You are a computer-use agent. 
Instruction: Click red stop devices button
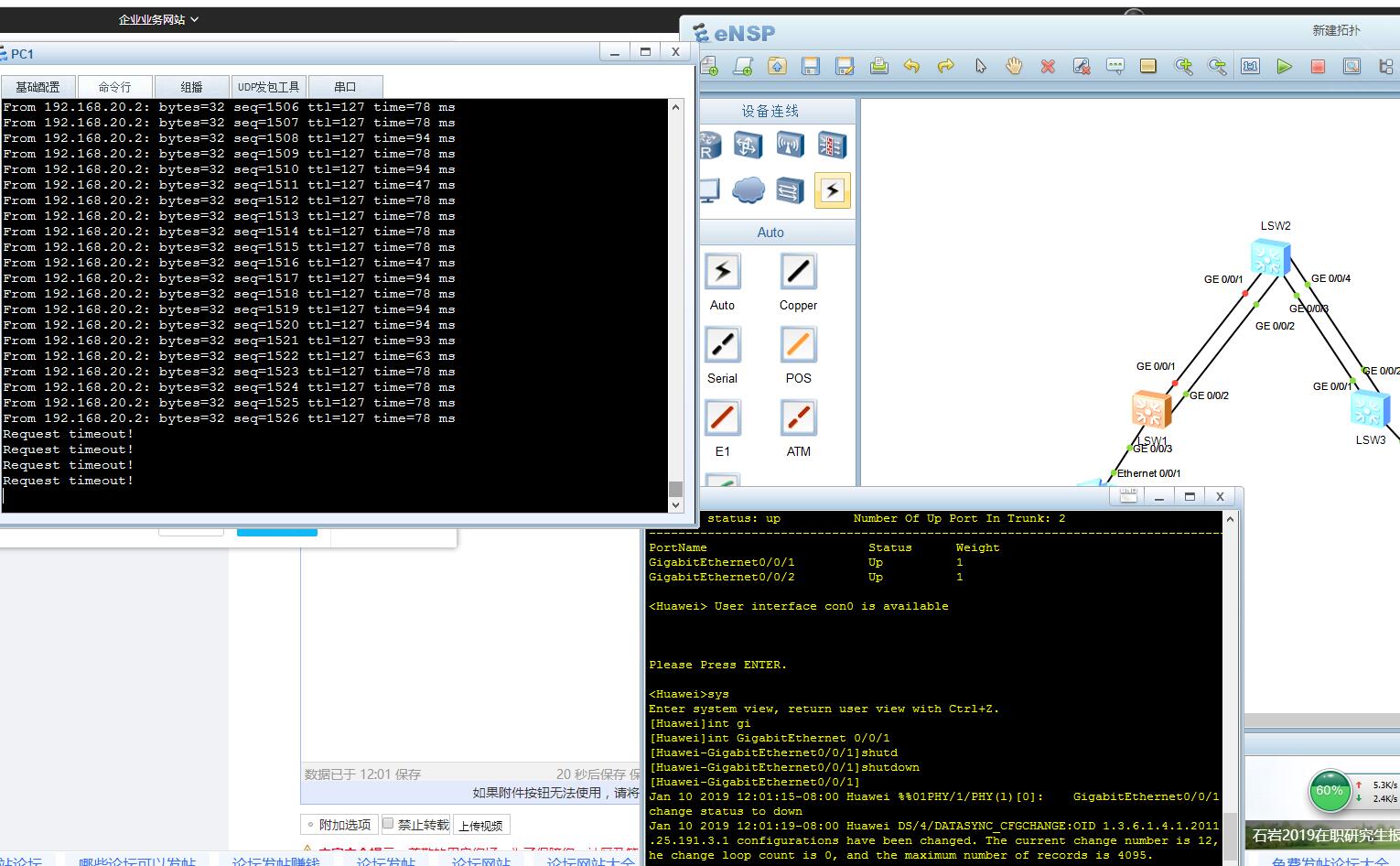click(x=1319, y=66)
